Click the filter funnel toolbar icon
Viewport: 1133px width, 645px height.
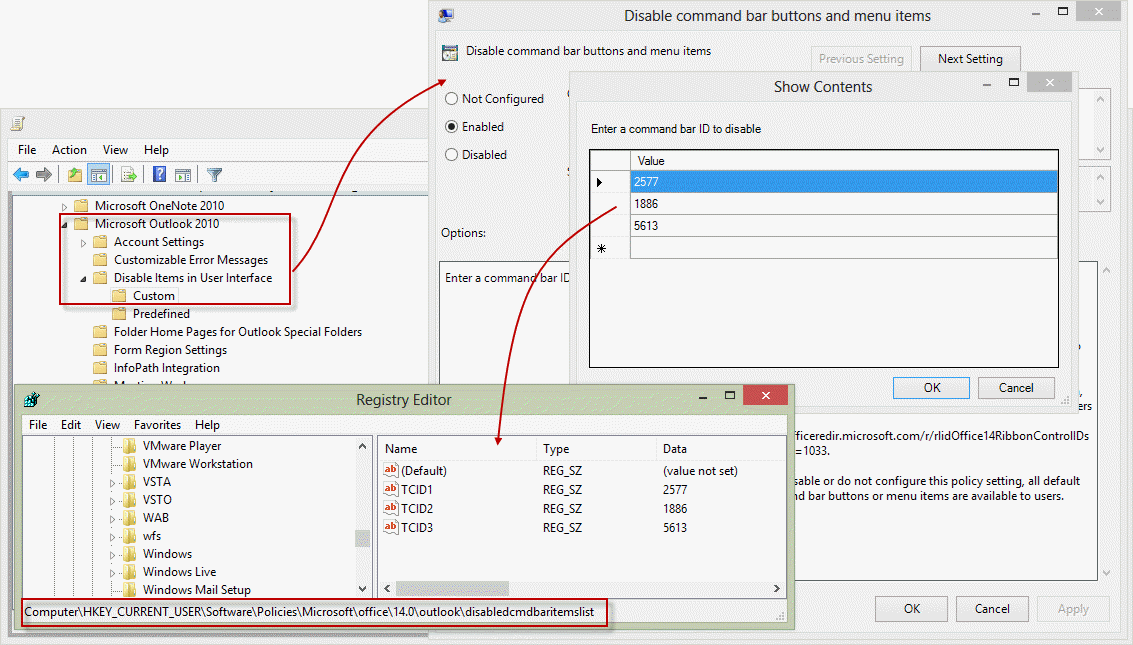click(x=215, y=174)
